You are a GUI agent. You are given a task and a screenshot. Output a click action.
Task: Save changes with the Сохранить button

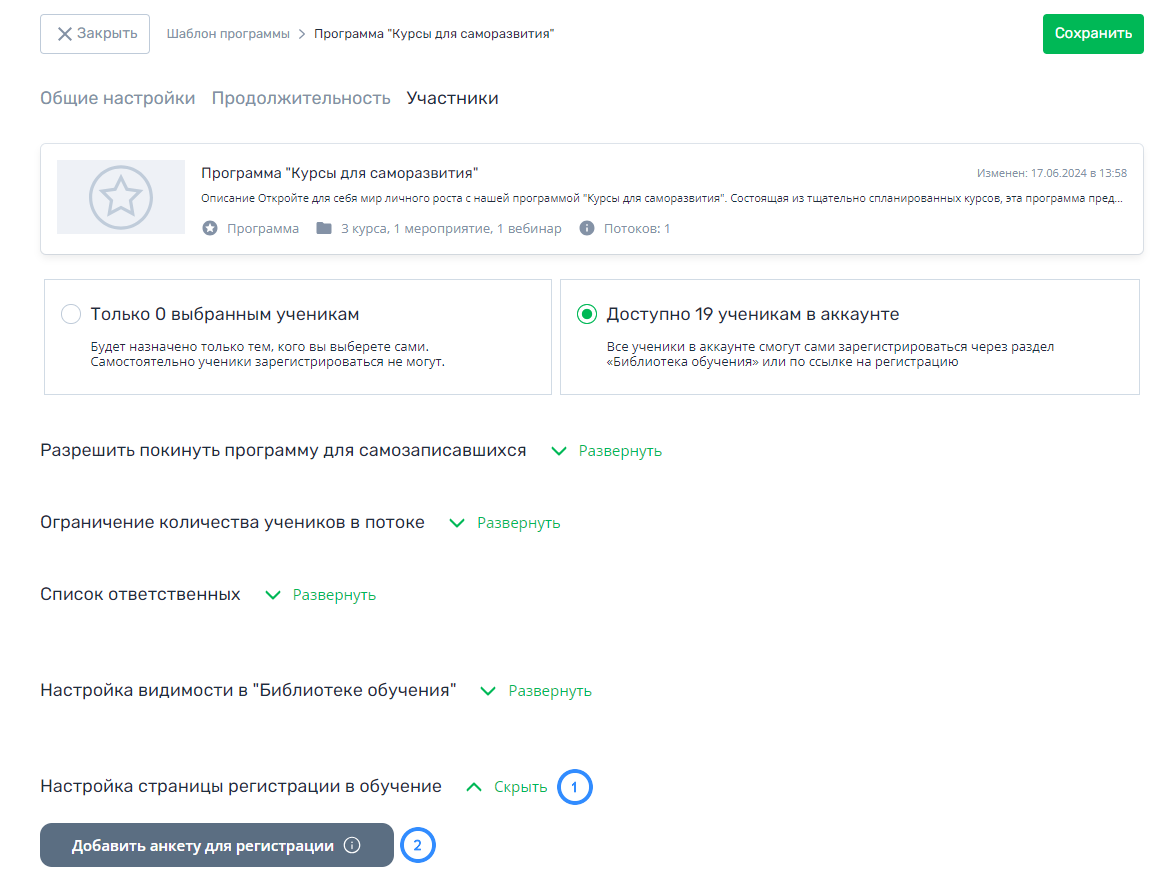point(1093,34)
